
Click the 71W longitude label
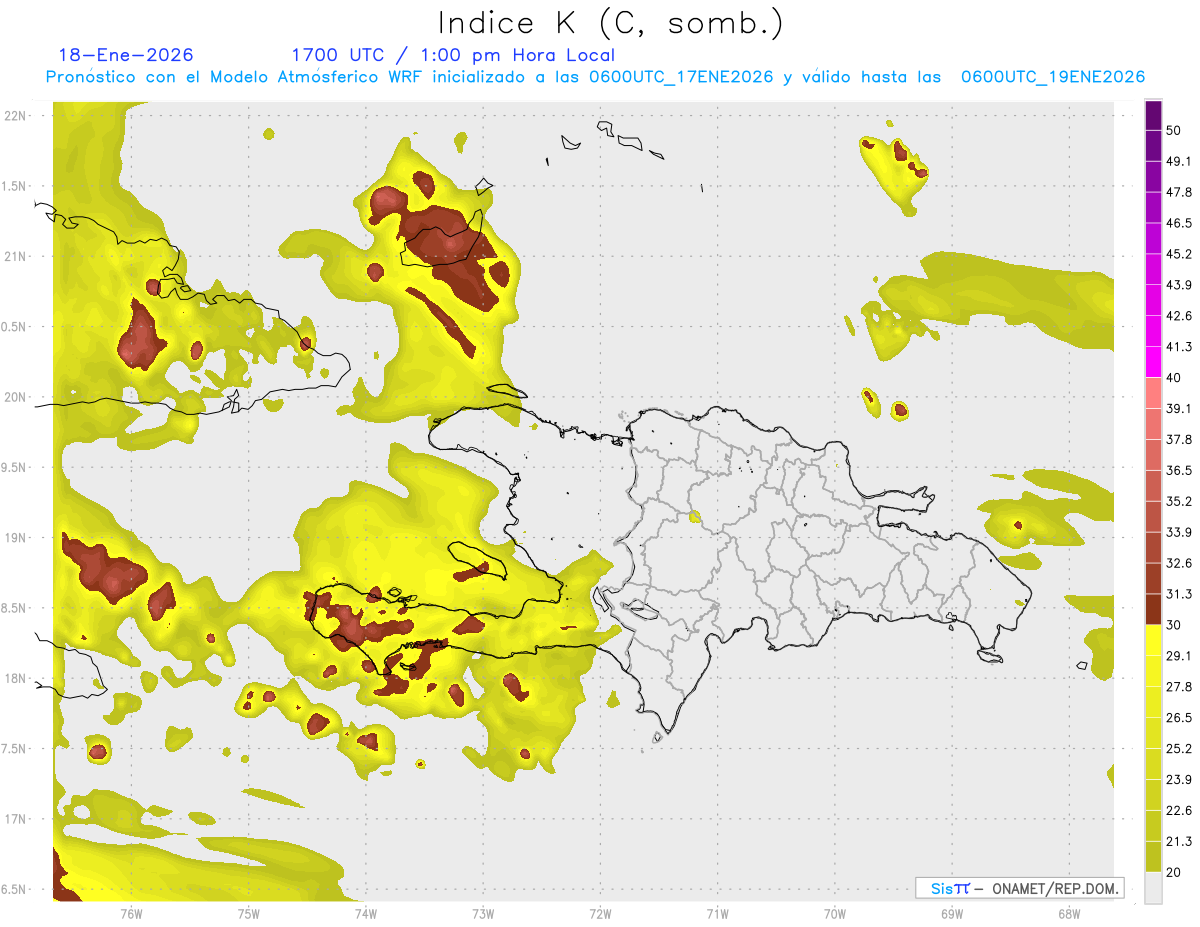click(x=717, y=913)
